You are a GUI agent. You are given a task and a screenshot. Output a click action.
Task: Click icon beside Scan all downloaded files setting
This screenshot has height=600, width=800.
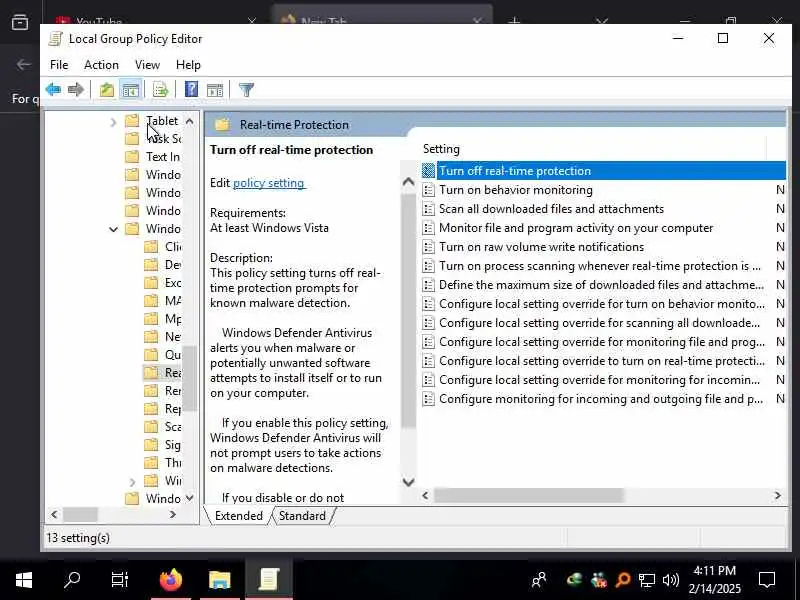tap(429, 209)
